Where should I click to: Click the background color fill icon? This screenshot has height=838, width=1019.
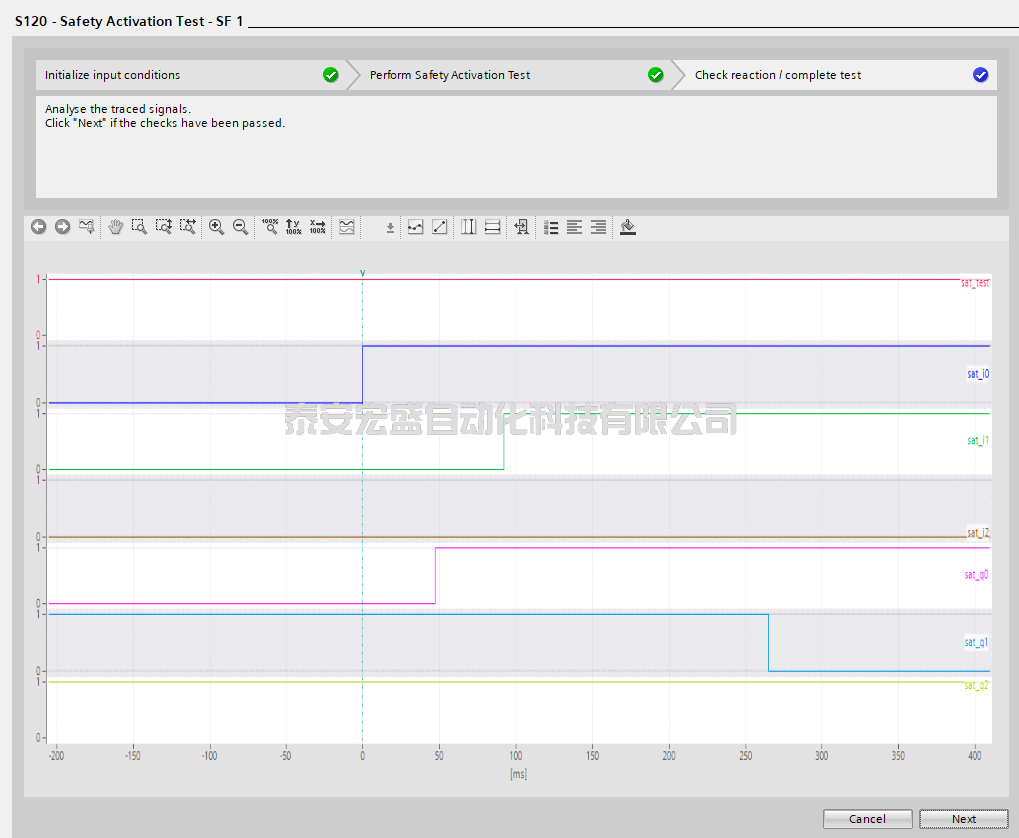pyautogui.click(x=627, y=227)
